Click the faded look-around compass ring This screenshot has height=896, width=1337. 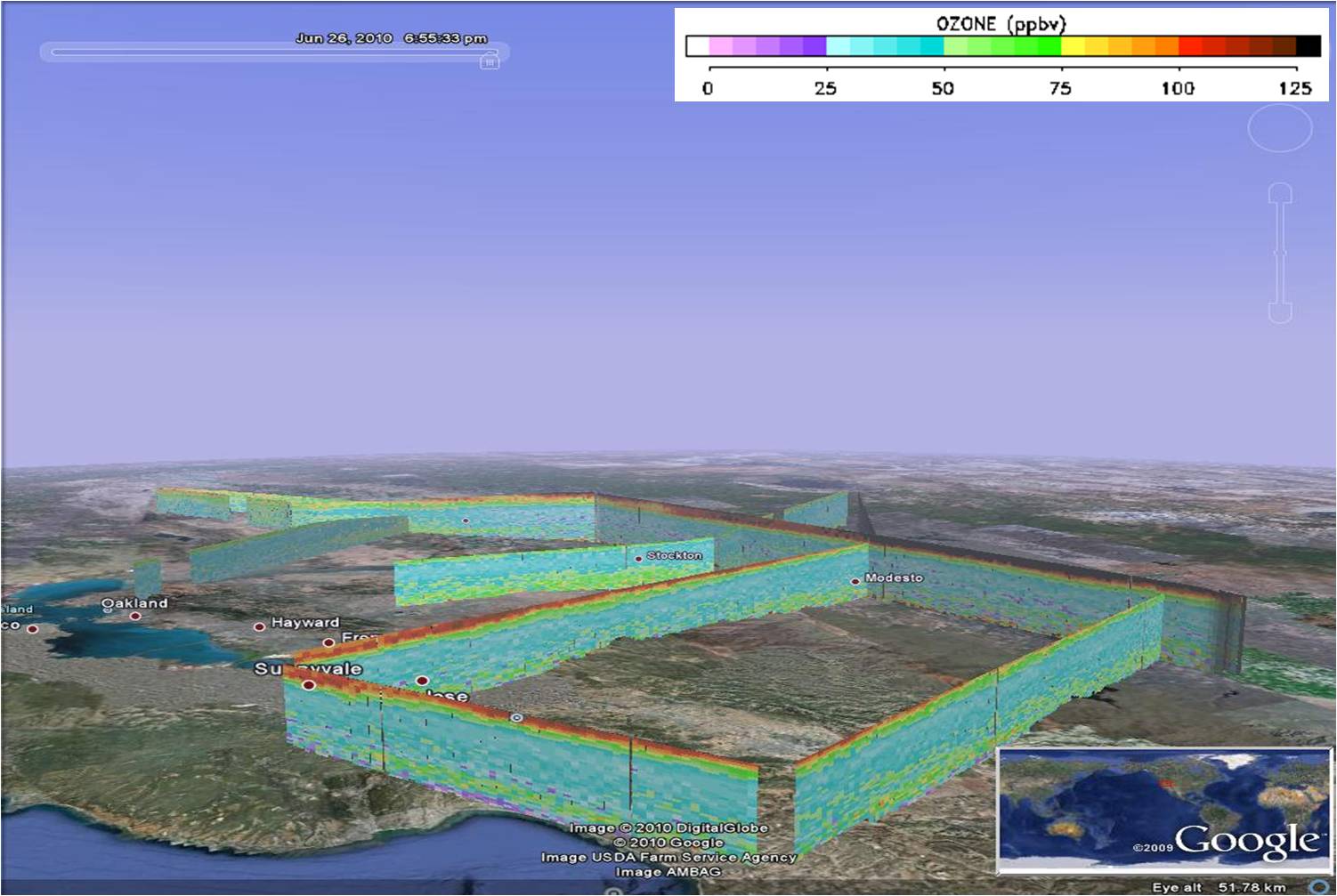click(x=1279, y=128)
